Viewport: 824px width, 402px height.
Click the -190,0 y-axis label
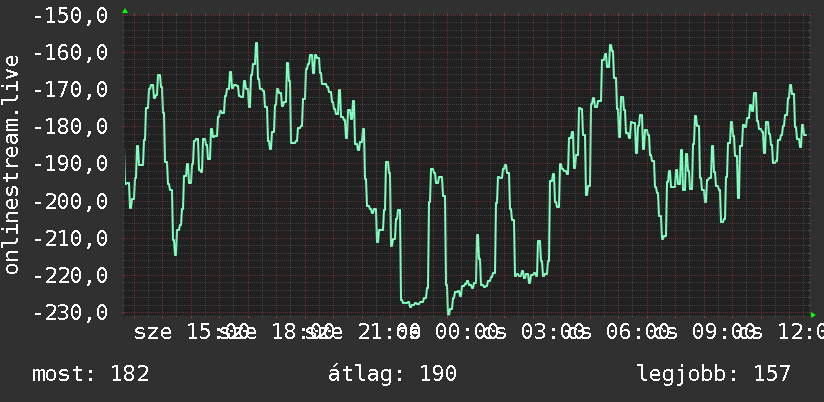[70, 164]
